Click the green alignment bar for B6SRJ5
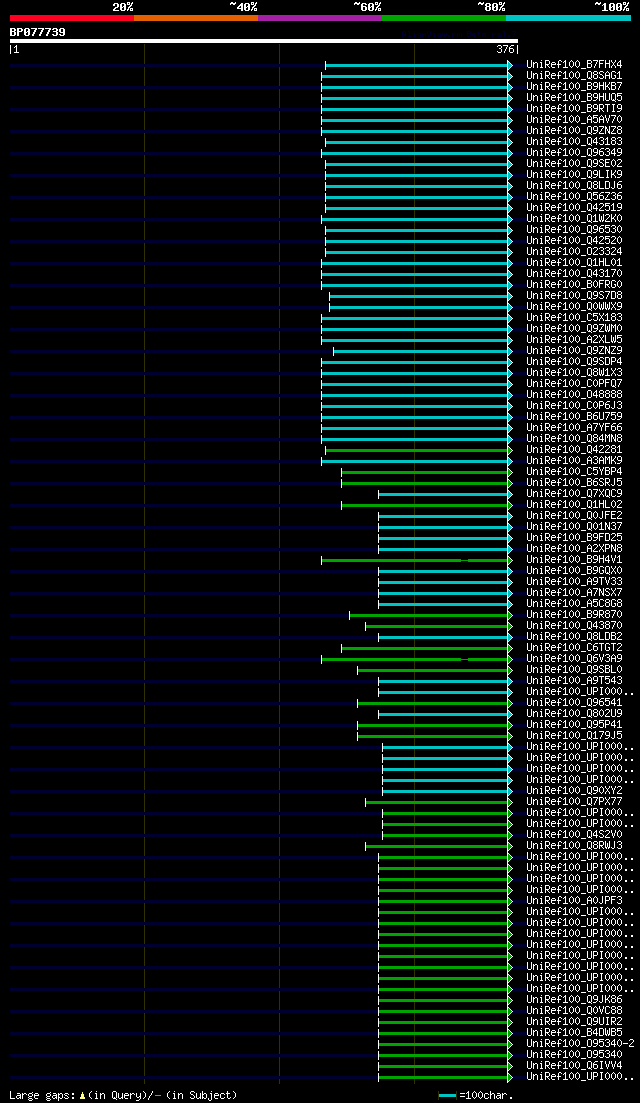This screenshot has height=1103, width=640. click(425, 483)
